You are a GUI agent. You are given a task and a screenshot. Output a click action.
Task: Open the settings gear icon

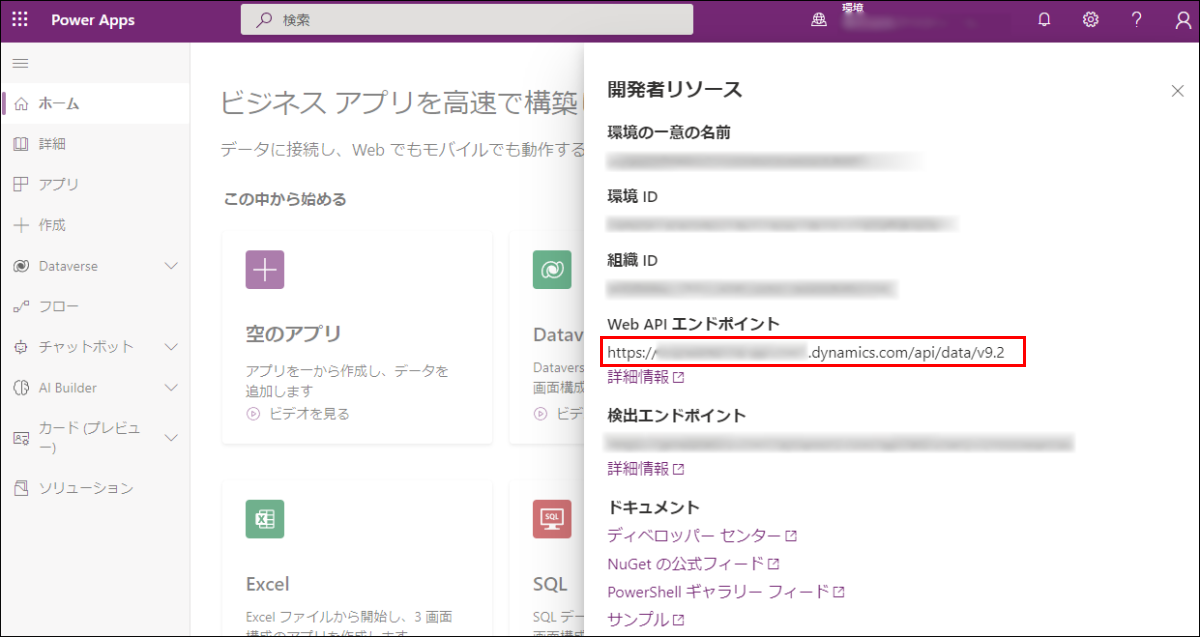pos(1090,20)
